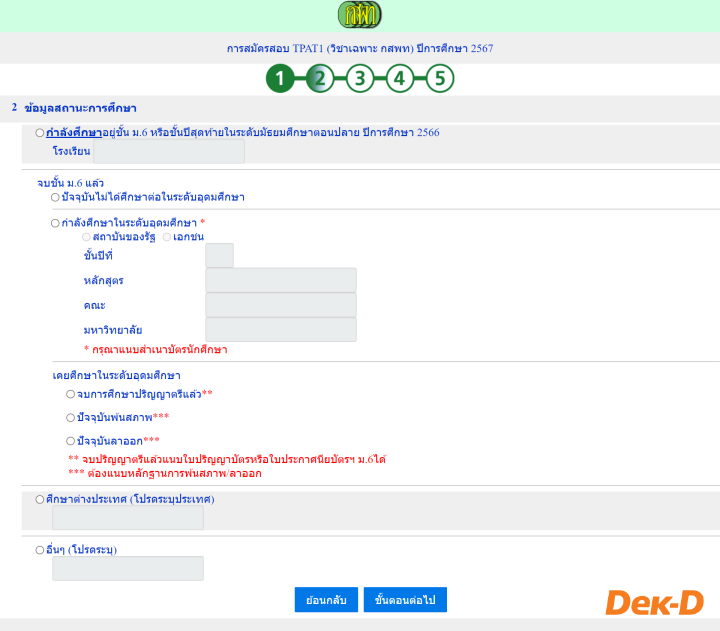Click step 5 circle indicator

click(x=440, y=79)
